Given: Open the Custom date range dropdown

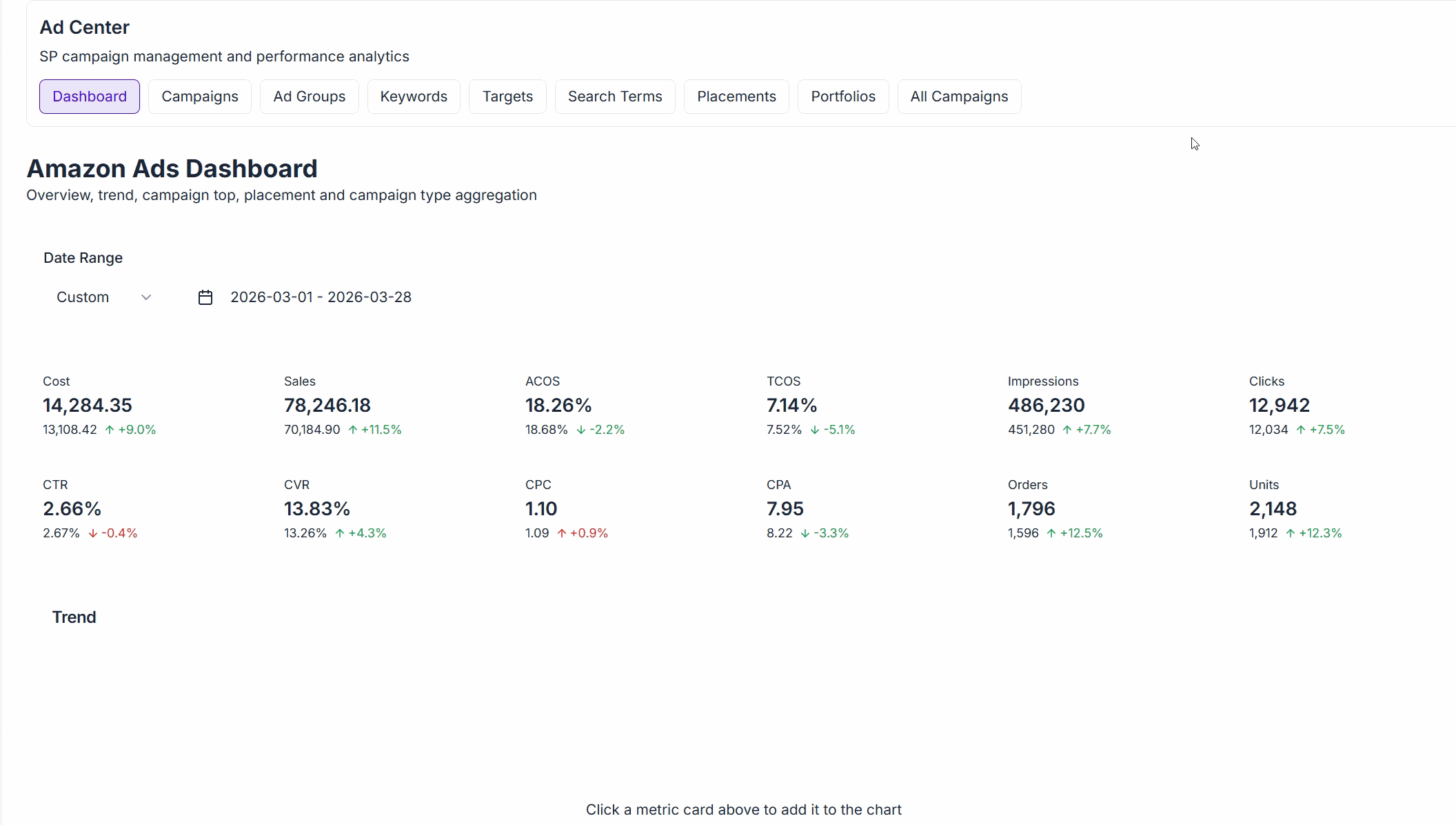Looking at the screenshot, I should click(x=103, y=297).
